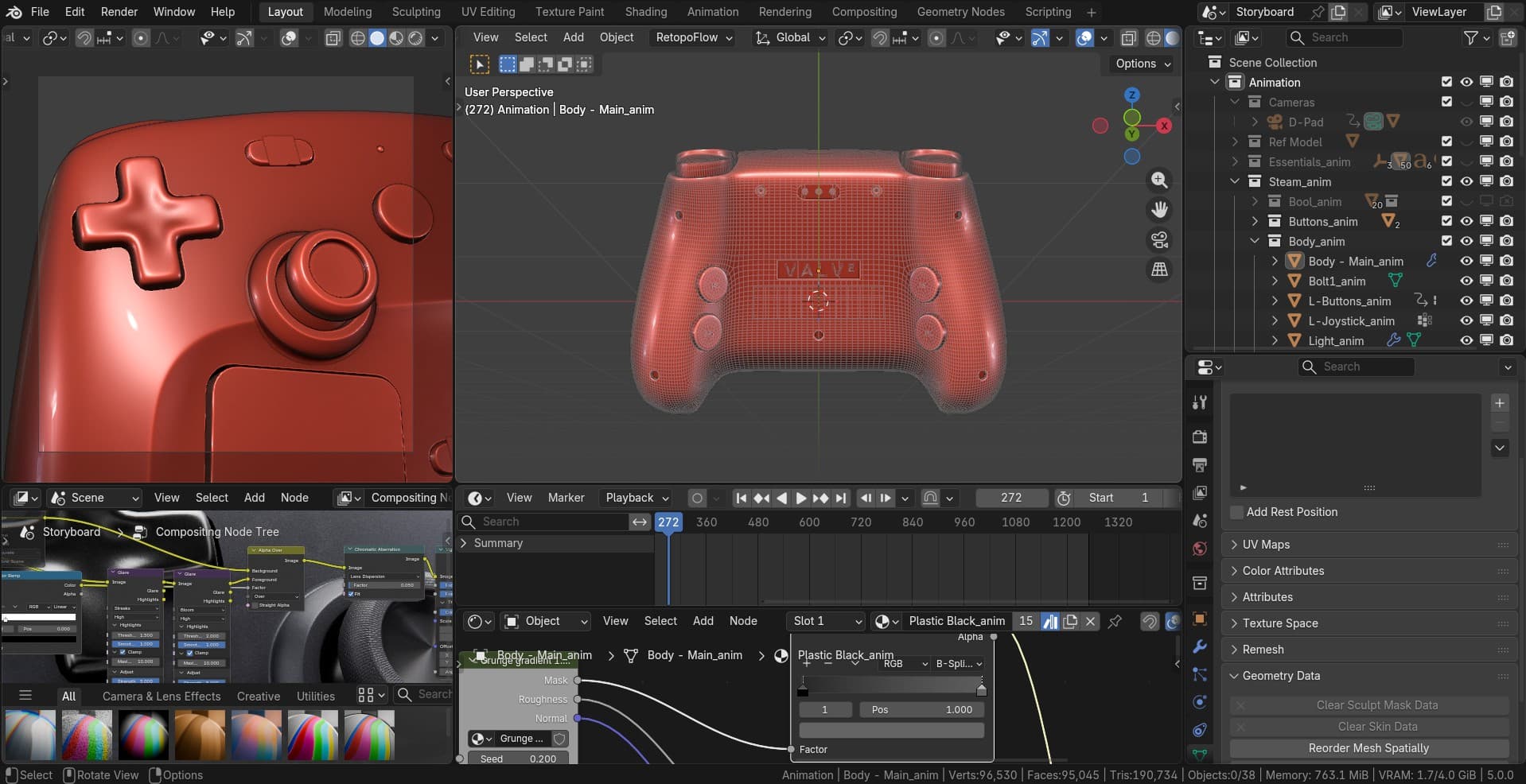Toggle Buttons_anim visibility eye icon
1526x784 pixels.
[x=1466, y=221]
